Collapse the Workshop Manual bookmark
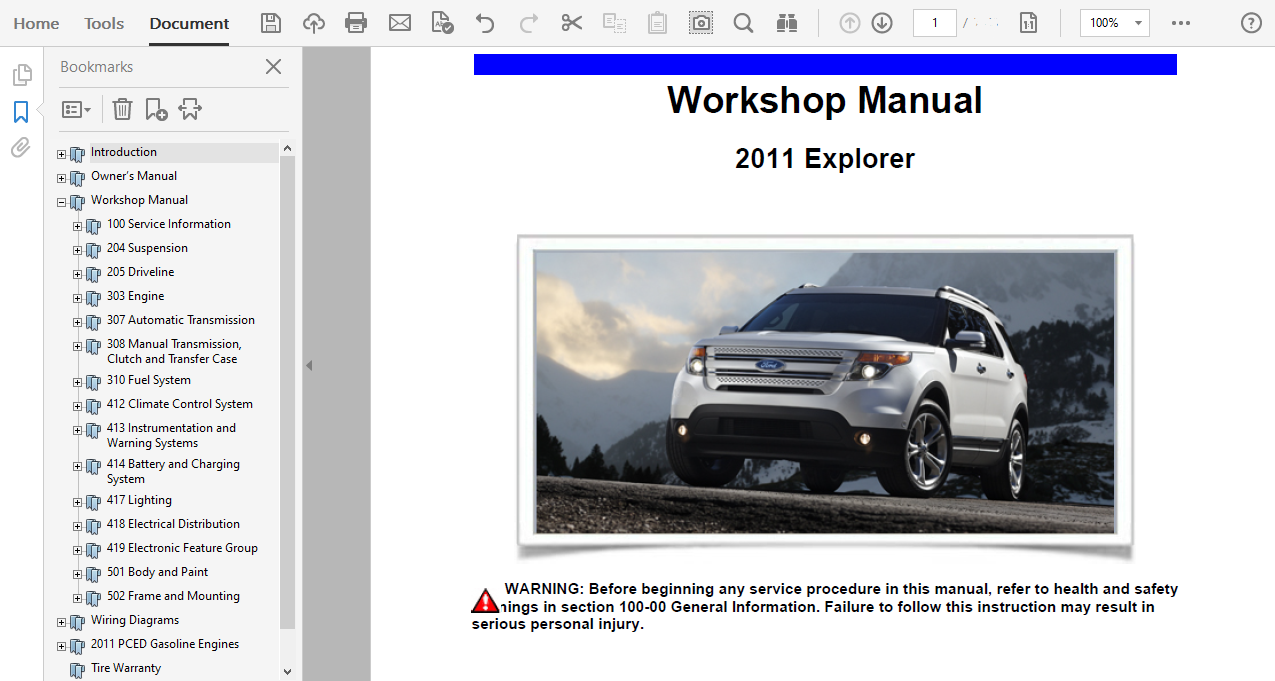 tap(61, 202)
